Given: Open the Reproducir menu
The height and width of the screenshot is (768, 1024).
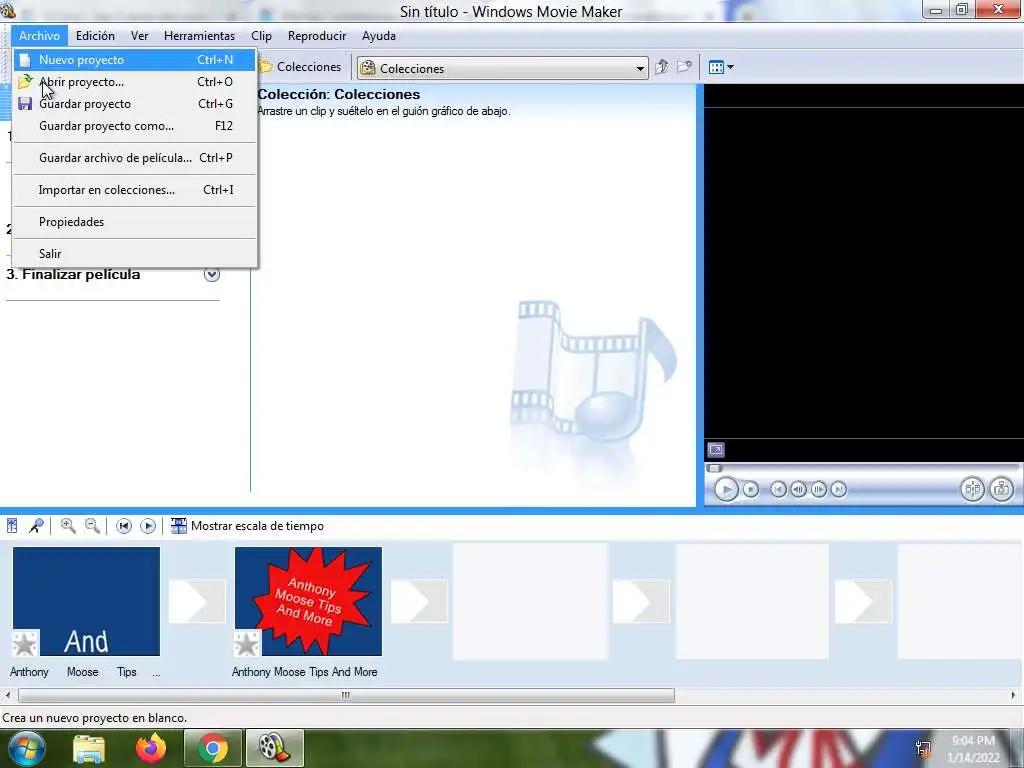Looking at the screenshot, I should [317, 36].
